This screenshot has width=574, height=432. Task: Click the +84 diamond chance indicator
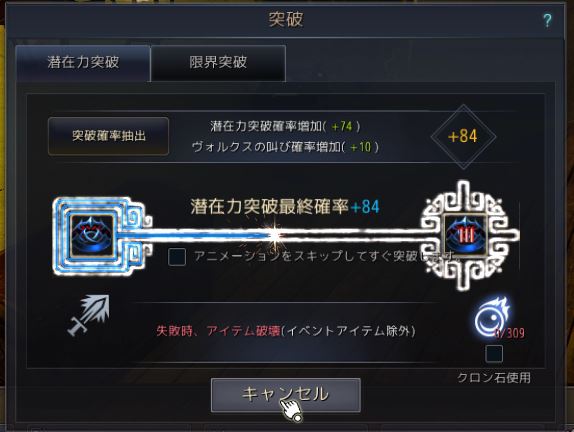click(x=463, y=137)
